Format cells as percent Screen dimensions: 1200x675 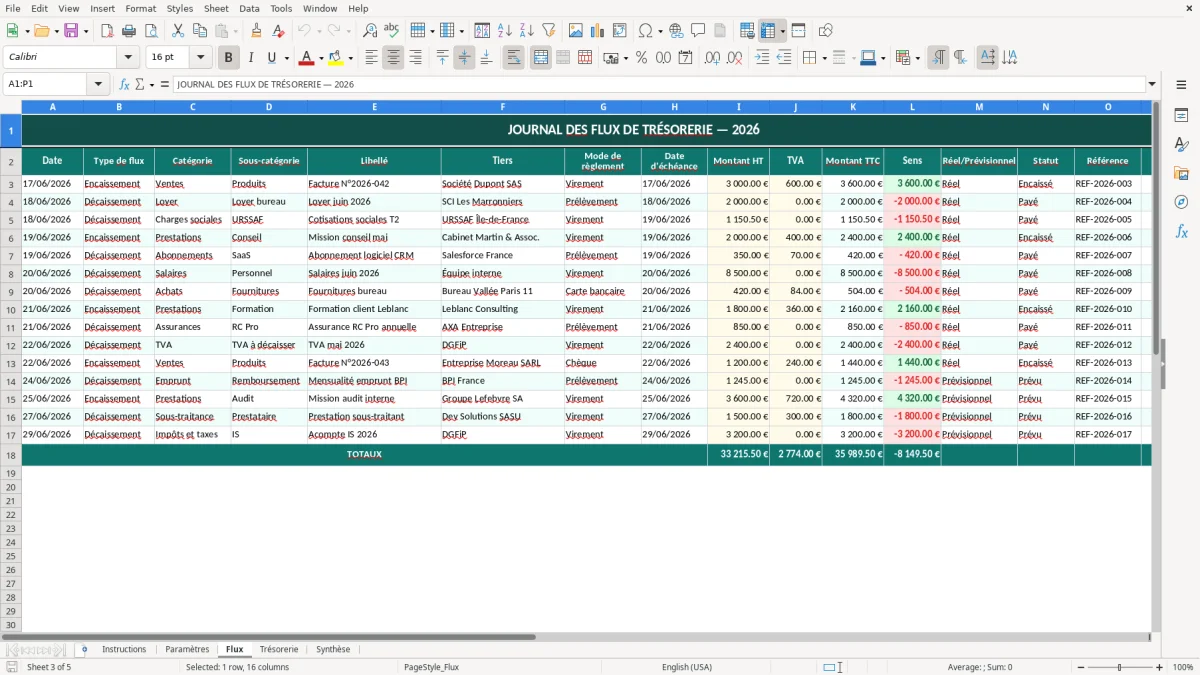[x=641, y=58]
